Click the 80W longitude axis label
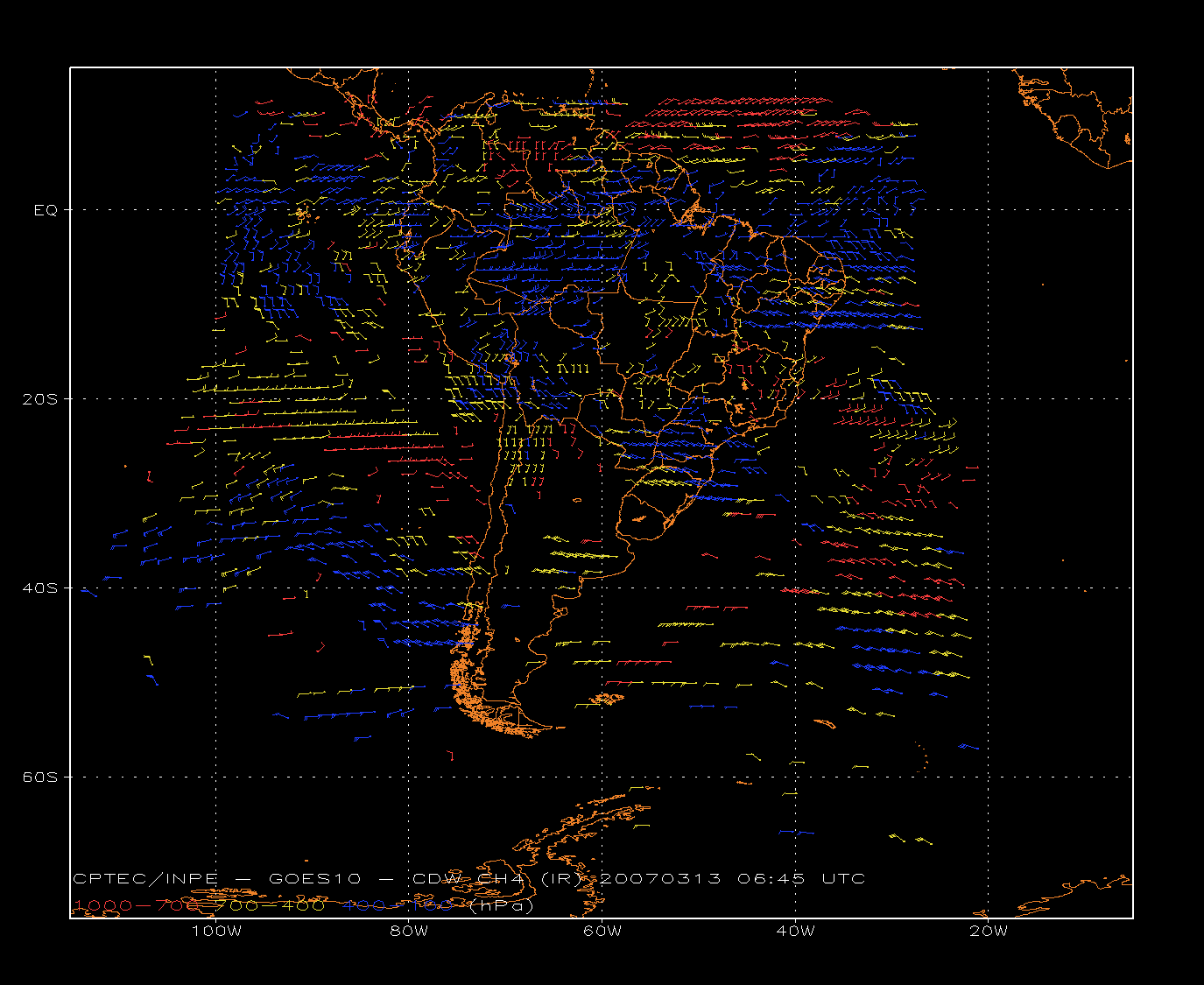Image resolution: width=1204 pixels, height=985 pixels. (x=409, y=931)
